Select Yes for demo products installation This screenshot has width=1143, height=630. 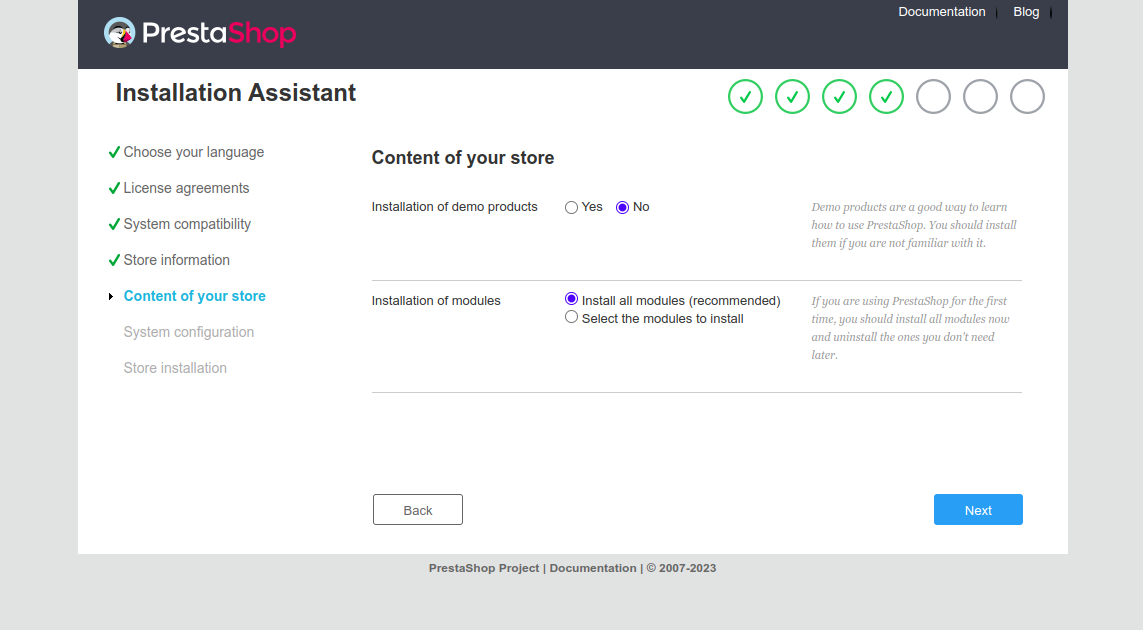pyautogui.click(x=572, y=208)
